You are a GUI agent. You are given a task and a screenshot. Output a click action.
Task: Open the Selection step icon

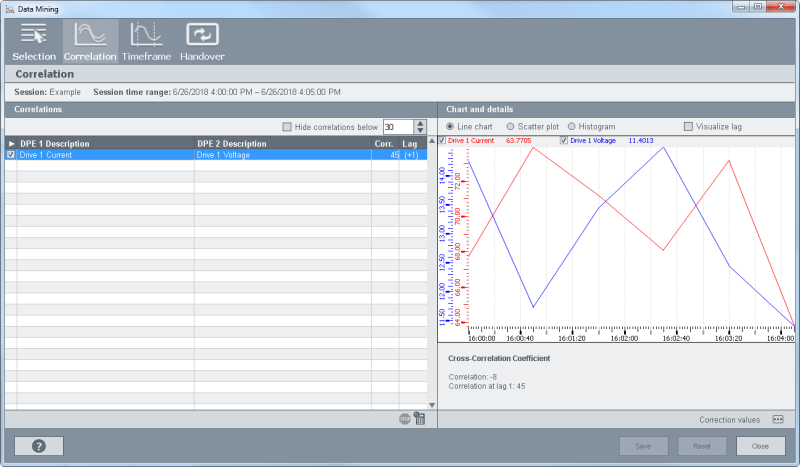pyautogui.click(x=34, y=40)
